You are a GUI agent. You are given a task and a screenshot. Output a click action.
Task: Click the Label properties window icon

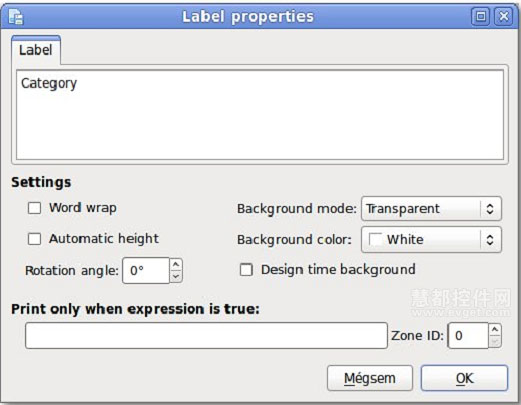tap(16, 17)
